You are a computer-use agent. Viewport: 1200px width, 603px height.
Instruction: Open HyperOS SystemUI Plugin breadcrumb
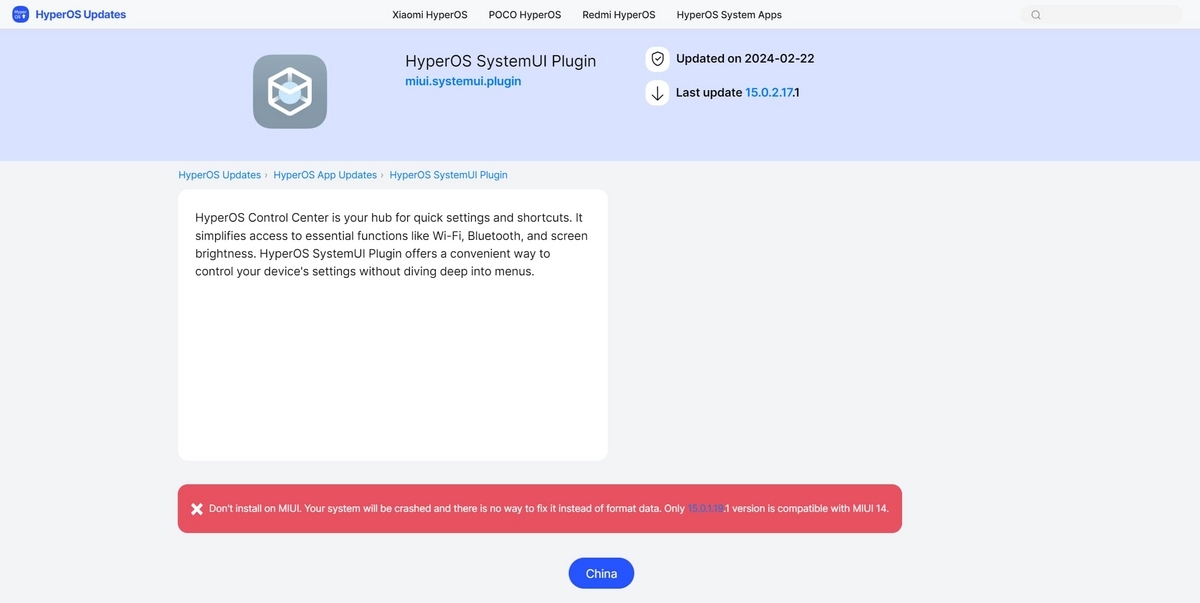pyautogui.click(x=448, y=175)
